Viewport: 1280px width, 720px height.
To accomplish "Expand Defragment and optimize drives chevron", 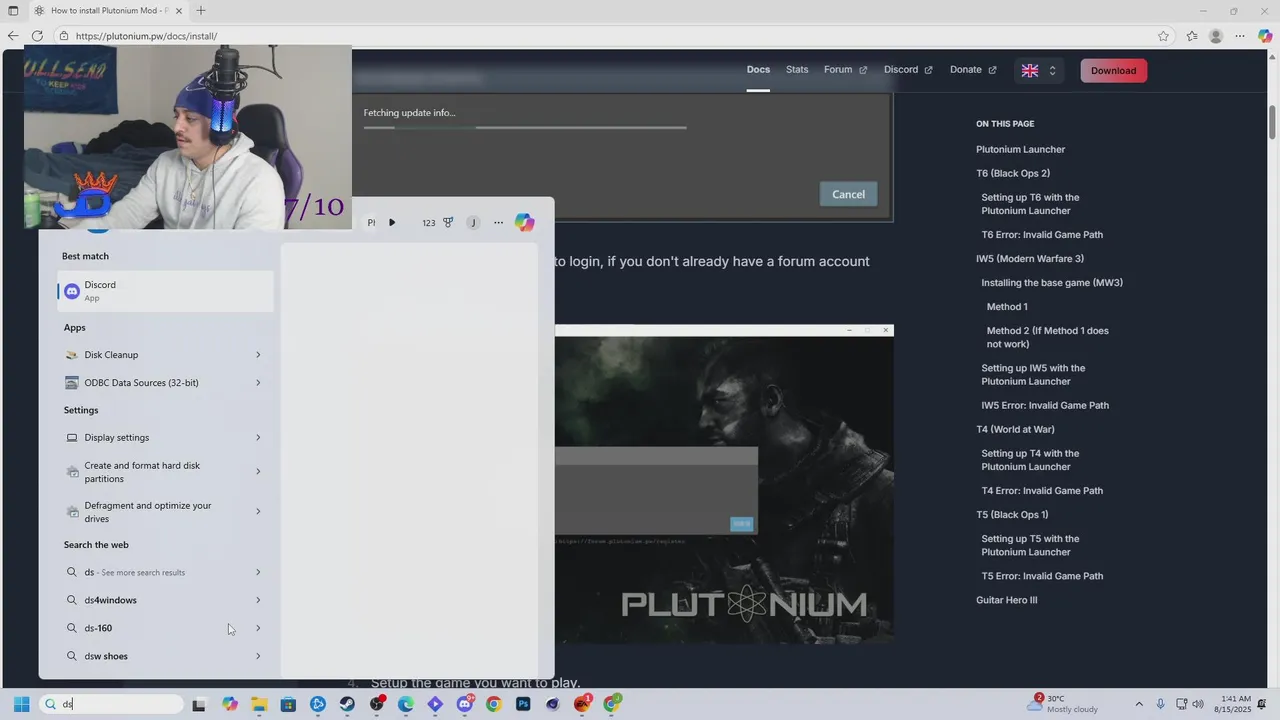I will (x=258, y=512).
